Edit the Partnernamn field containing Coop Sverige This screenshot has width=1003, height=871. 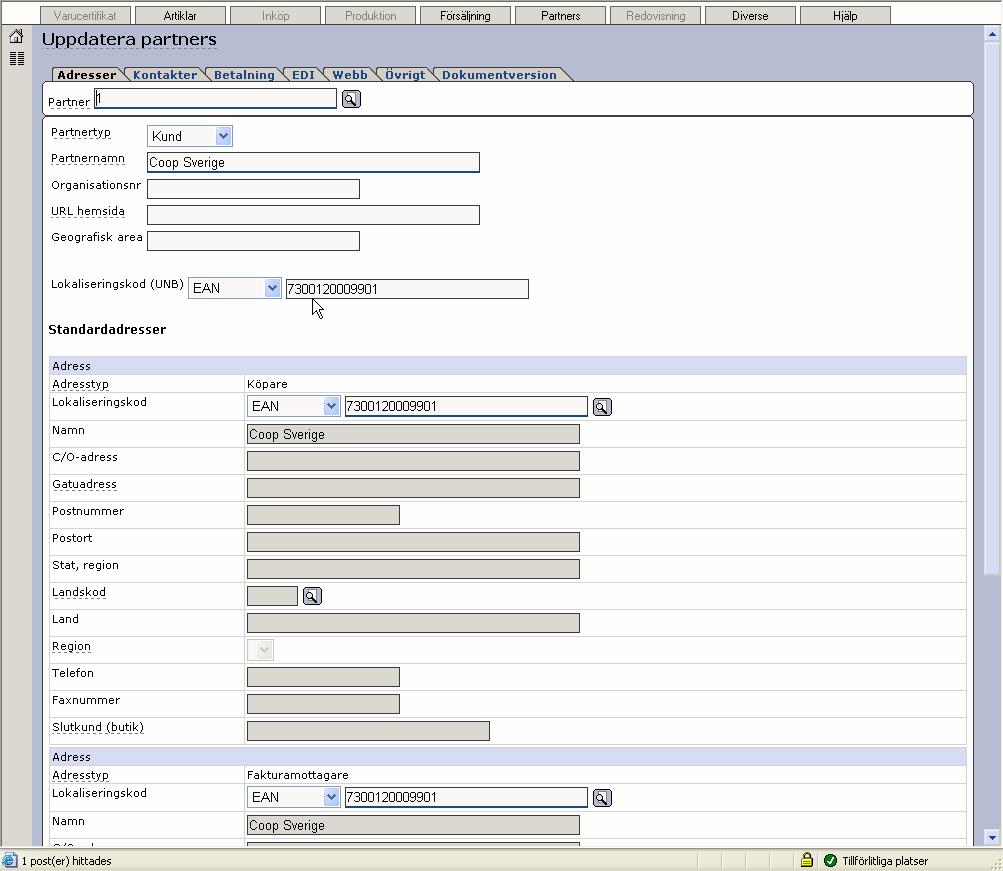pos(313,162)
